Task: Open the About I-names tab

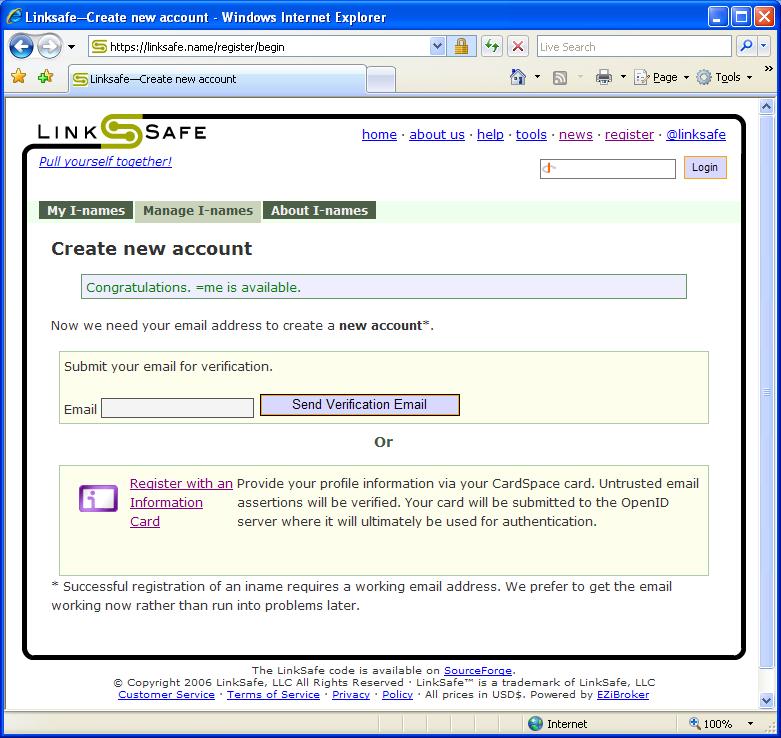Action: point(319,210)
